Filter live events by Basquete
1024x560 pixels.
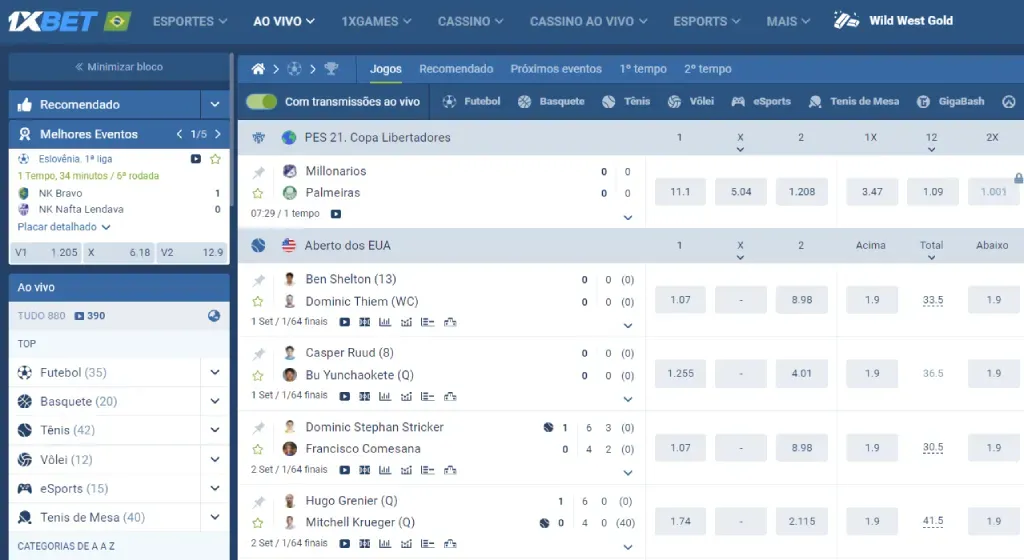(x=551, y=101)
